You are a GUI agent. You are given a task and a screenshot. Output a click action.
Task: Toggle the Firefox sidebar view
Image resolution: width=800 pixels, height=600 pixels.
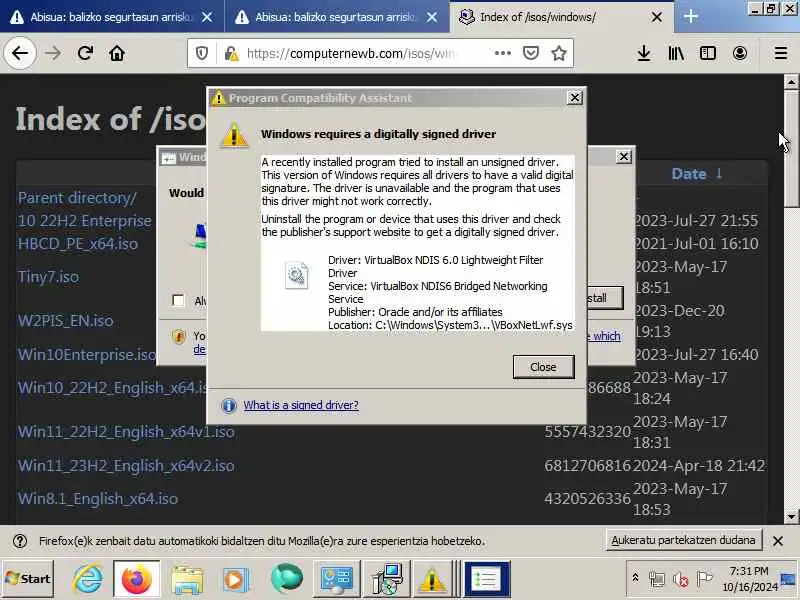[x=708, y=53]
